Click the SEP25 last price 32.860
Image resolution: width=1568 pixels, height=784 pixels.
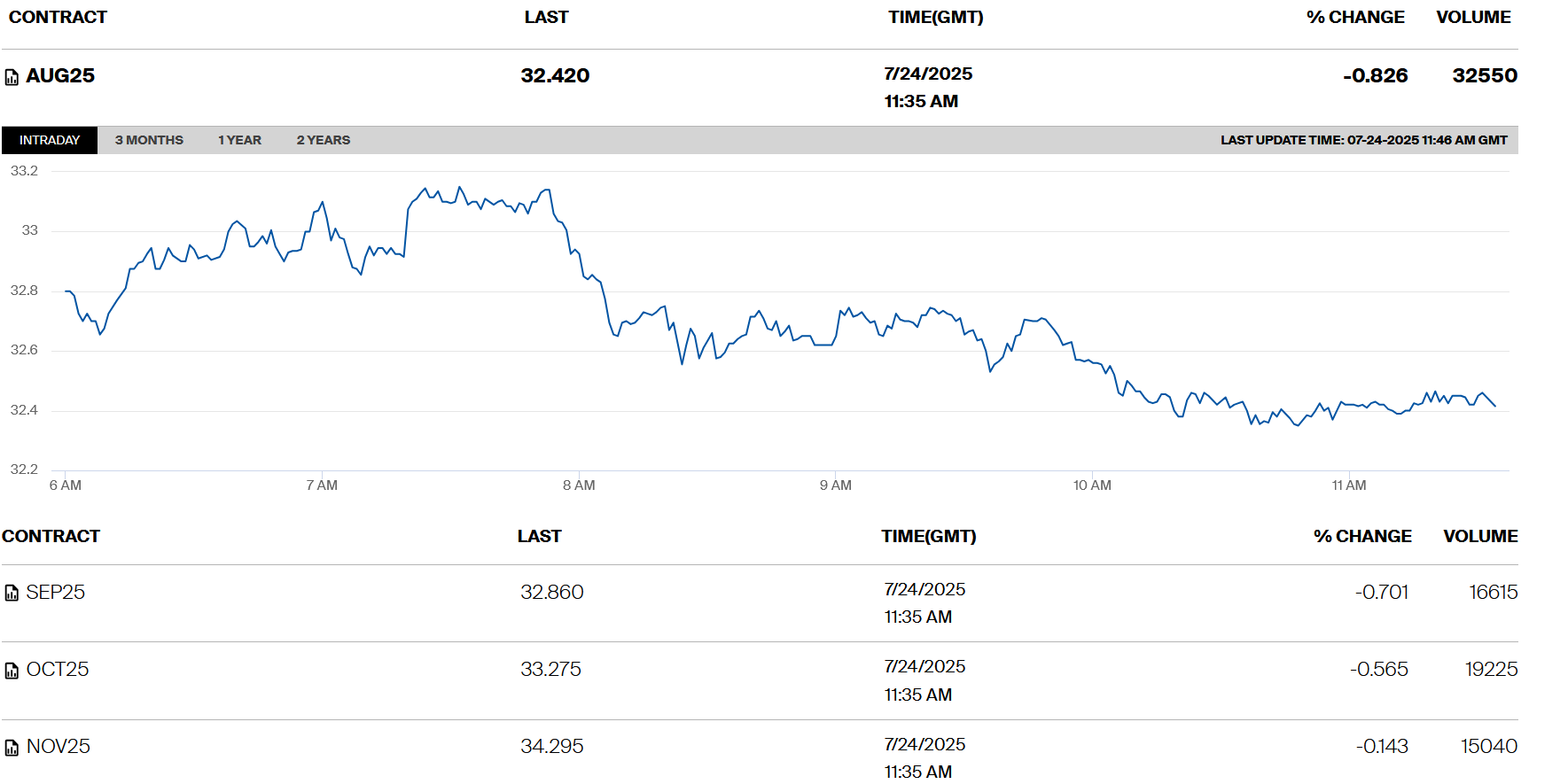(x=551, y=592)
